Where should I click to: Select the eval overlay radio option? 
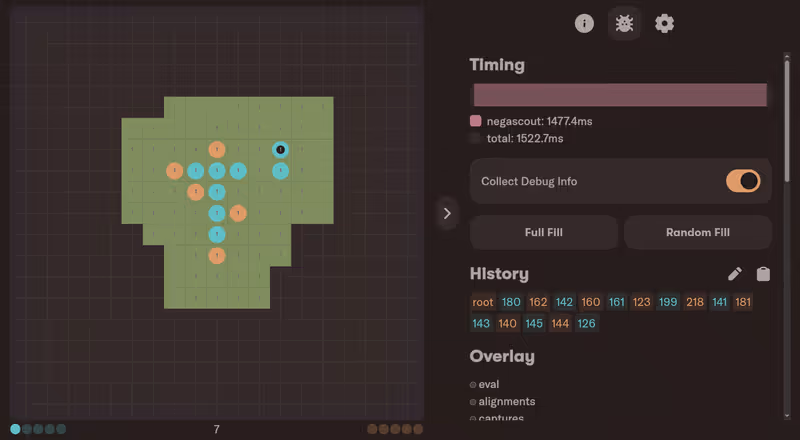[473, 384]
